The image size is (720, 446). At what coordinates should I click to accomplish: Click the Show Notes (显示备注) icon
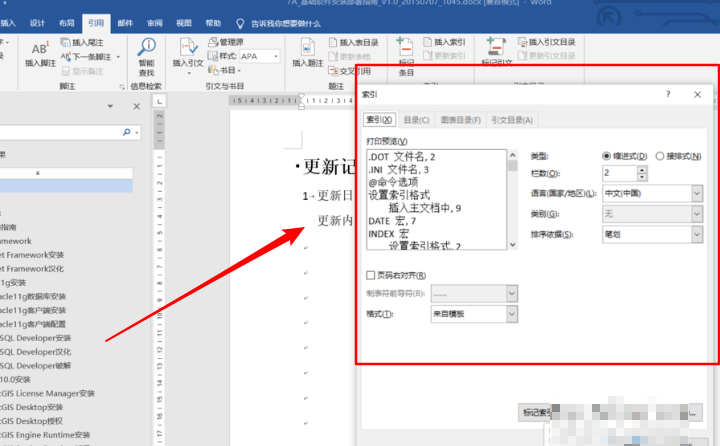(x=66, y=71)
